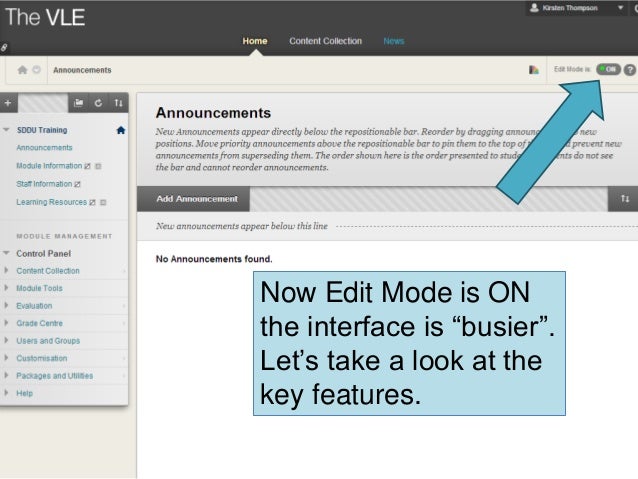Click the user avatar icon for Kirsten Thompson
638x479 pixels.
(x=534, y=8)
